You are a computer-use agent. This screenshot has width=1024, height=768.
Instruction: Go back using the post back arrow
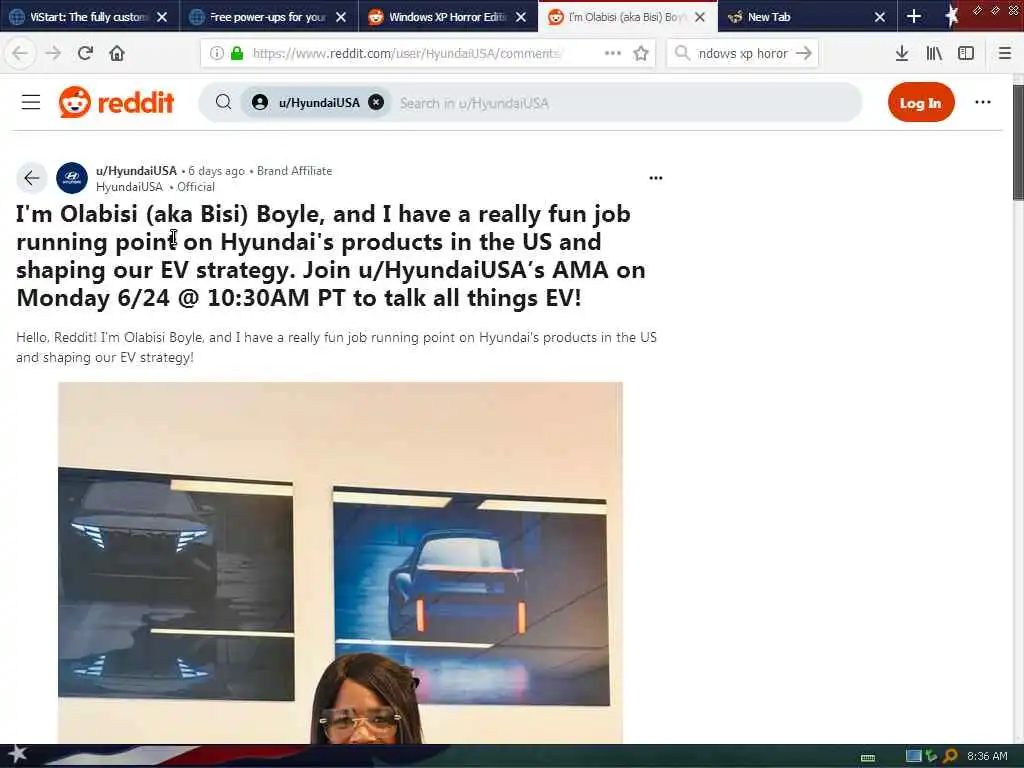[x=31, y=178]
